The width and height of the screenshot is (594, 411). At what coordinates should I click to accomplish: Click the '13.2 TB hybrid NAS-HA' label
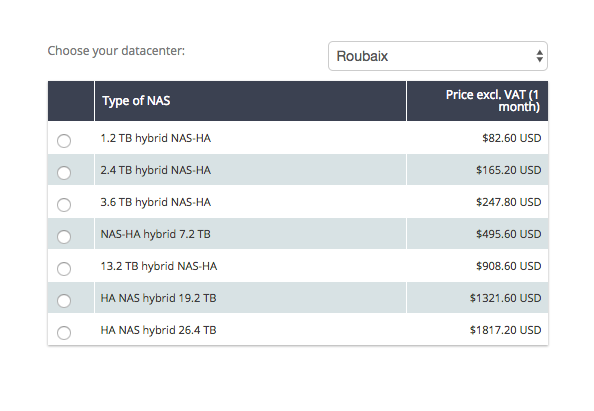click(x=159, y=266)
